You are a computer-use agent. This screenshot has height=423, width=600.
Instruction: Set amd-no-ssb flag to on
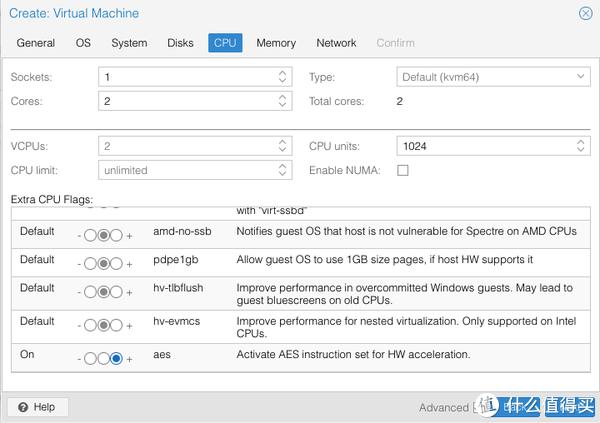116,235
